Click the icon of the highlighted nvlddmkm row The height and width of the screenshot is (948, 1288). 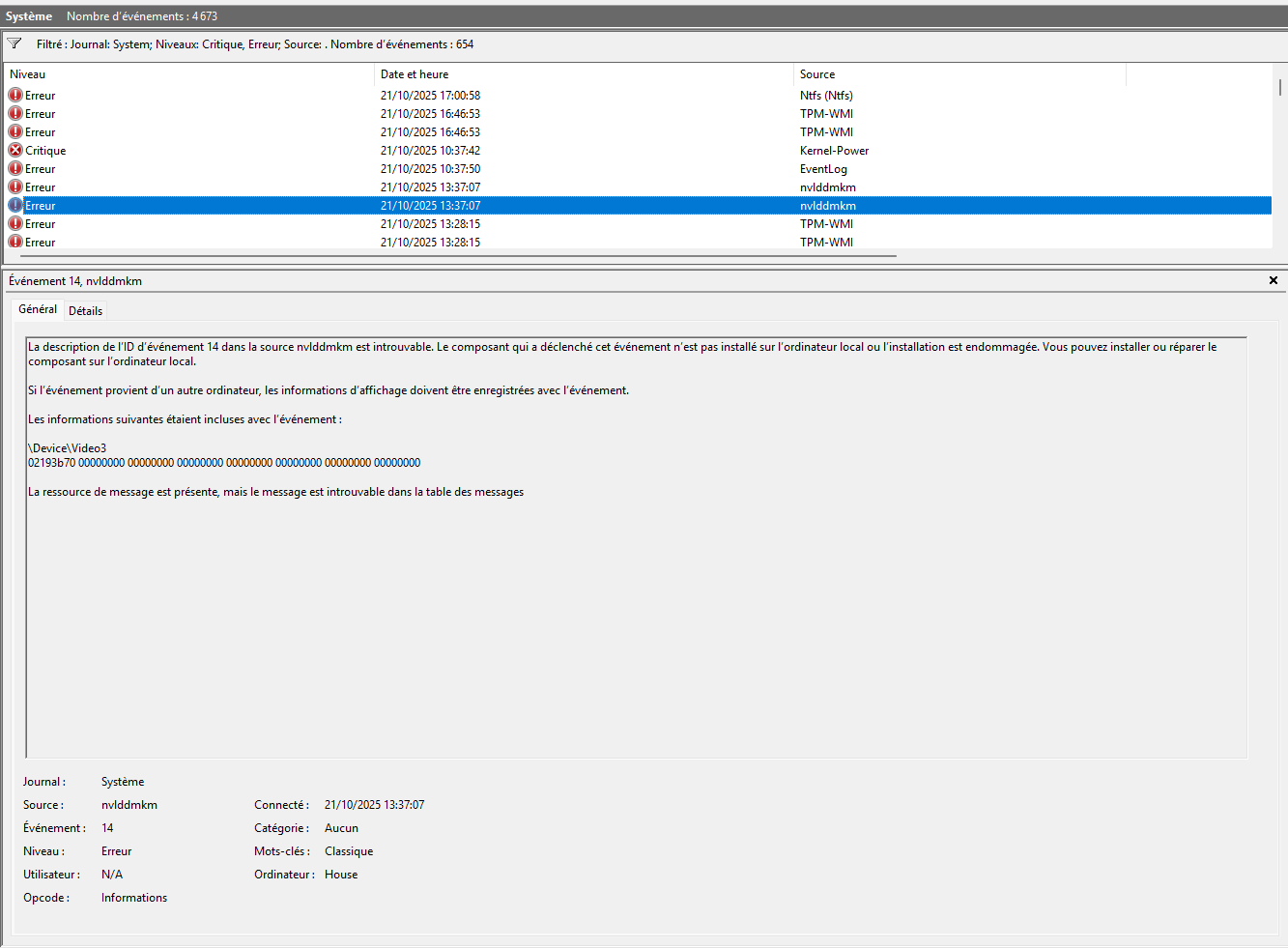pos(15,205)
